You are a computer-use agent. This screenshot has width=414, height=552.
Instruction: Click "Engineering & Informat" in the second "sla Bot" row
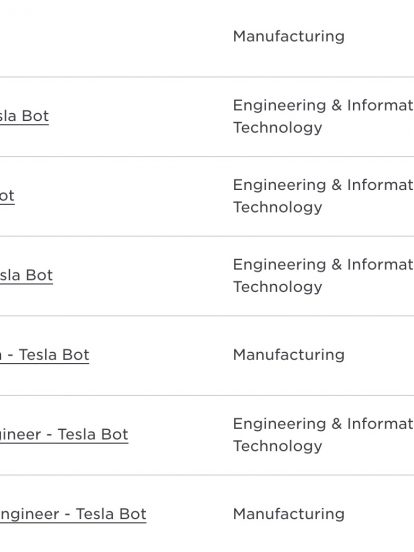[323, 264]
